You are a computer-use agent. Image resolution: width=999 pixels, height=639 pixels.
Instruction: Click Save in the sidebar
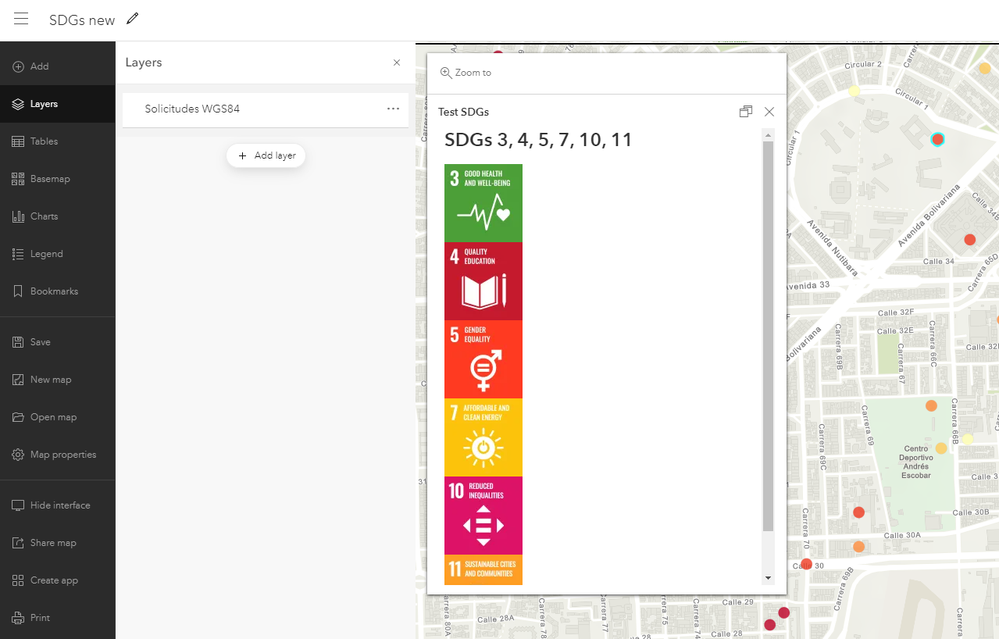(x=57, y=342)
